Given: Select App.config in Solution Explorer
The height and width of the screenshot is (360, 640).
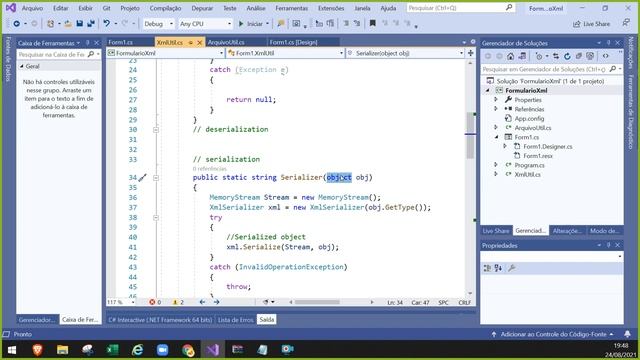Looking at the screenshot, I should pyautogui.click(x=529, y=118).
